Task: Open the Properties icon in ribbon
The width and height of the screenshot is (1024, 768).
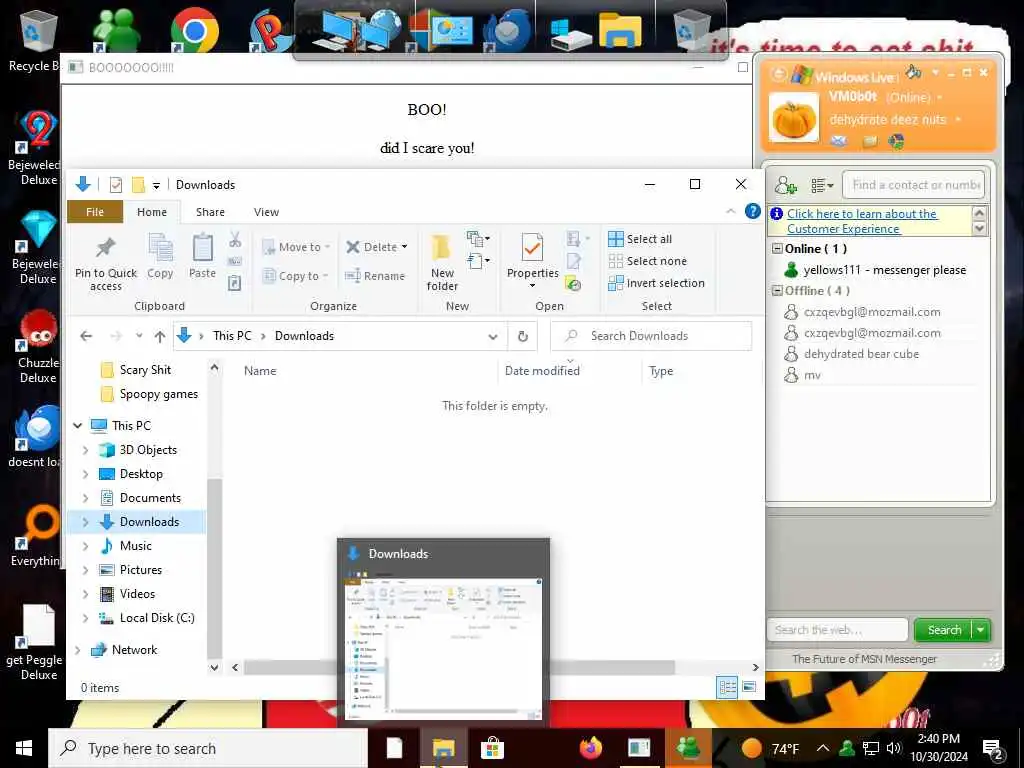Action: (532, 248)
